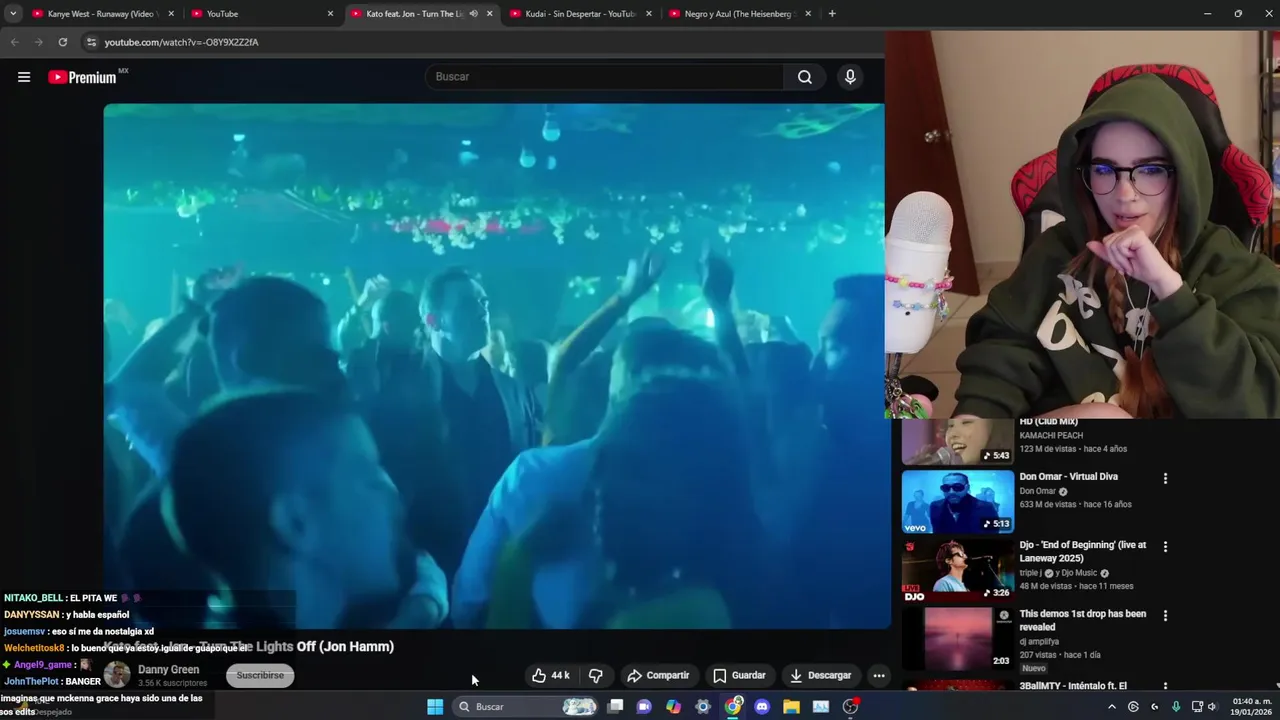
Task: Open Chrome from the taskbar
Action: (733, 707)
